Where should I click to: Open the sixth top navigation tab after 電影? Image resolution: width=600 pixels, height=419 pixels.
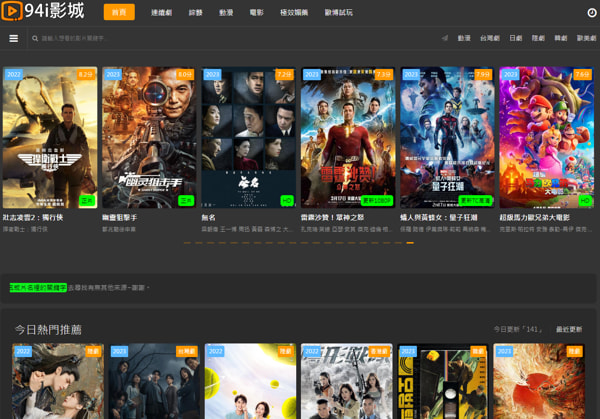[x=294, y=13]
